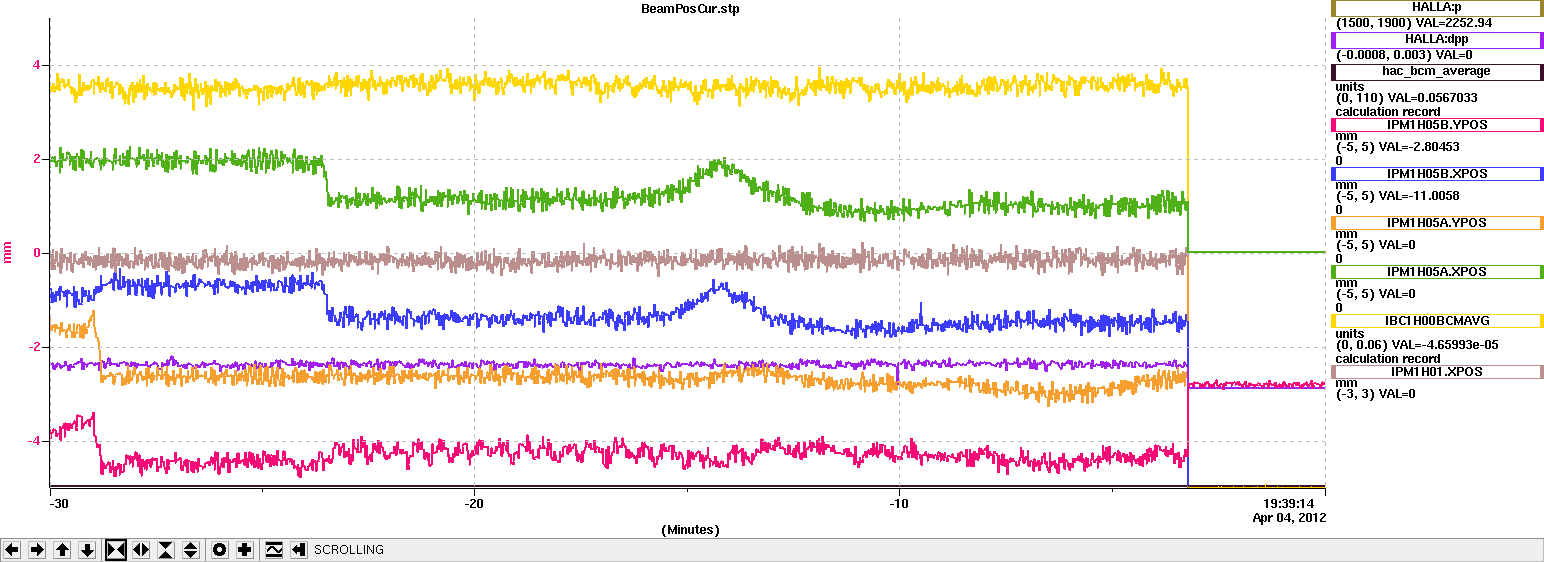Screen dimensions: 1544x562
Task: Pan the plot right with the right arrow button
Action: 37,550
